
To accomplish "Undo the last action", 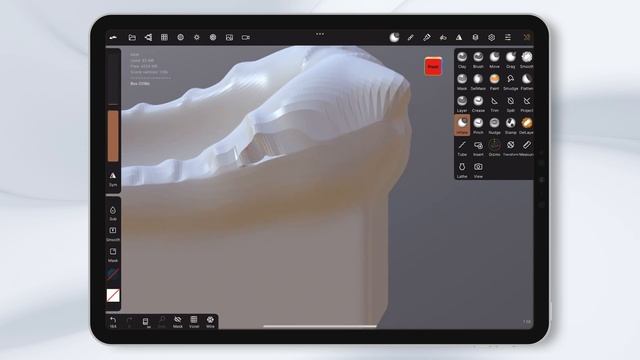I will coord(113,322).
